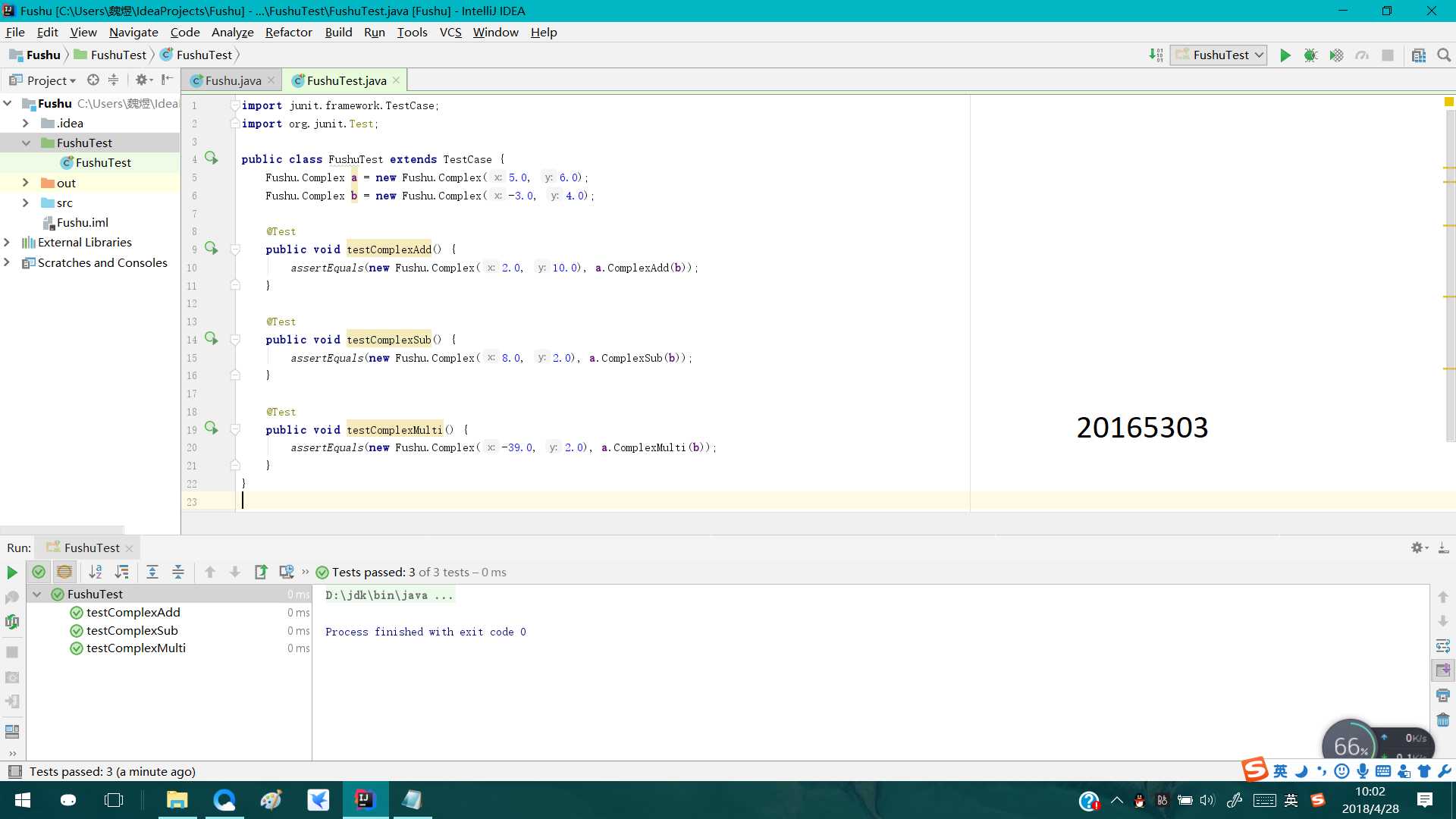The height and width of the screenshot is (819, 1456).
Task: Open Run panel settings gear
Action: pos(1418,548)
